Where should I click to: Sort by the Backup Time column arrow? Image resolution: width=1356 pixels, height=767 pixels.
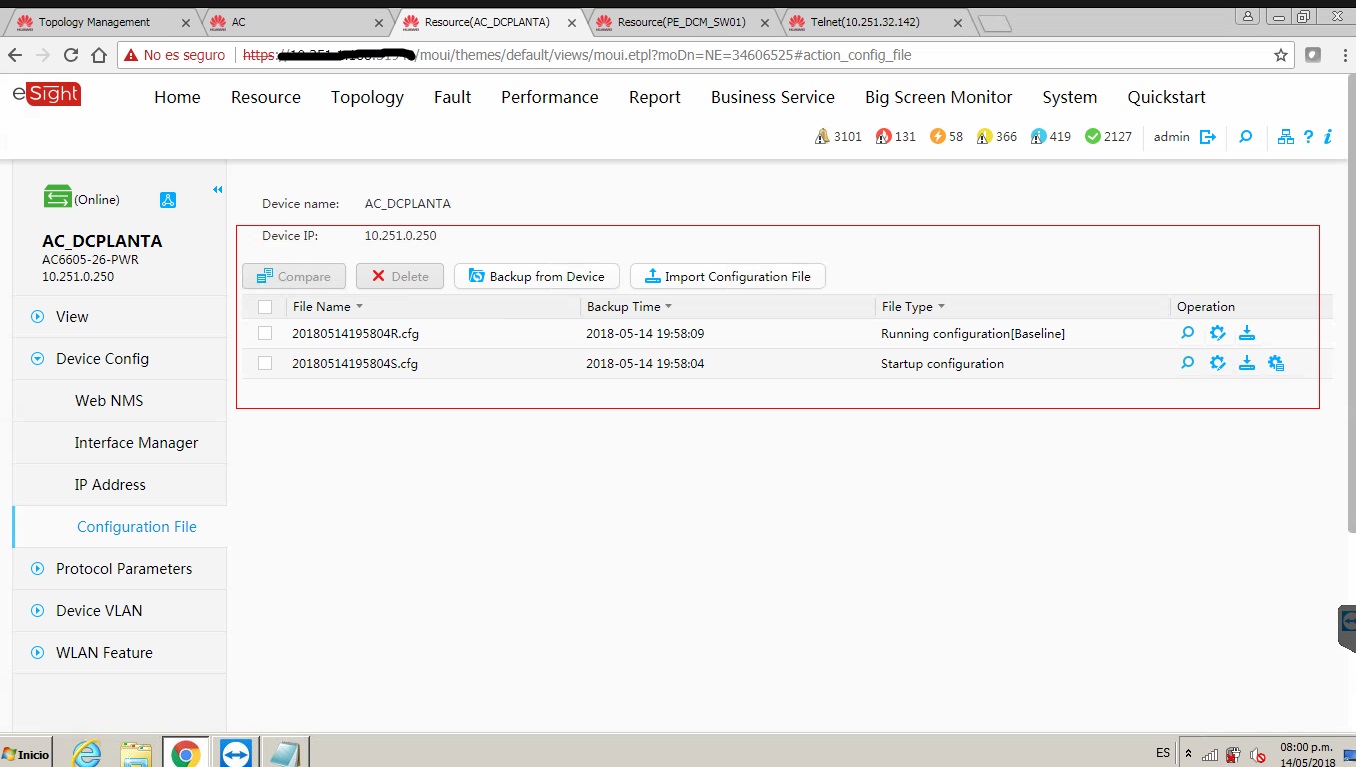pos(669,307)
